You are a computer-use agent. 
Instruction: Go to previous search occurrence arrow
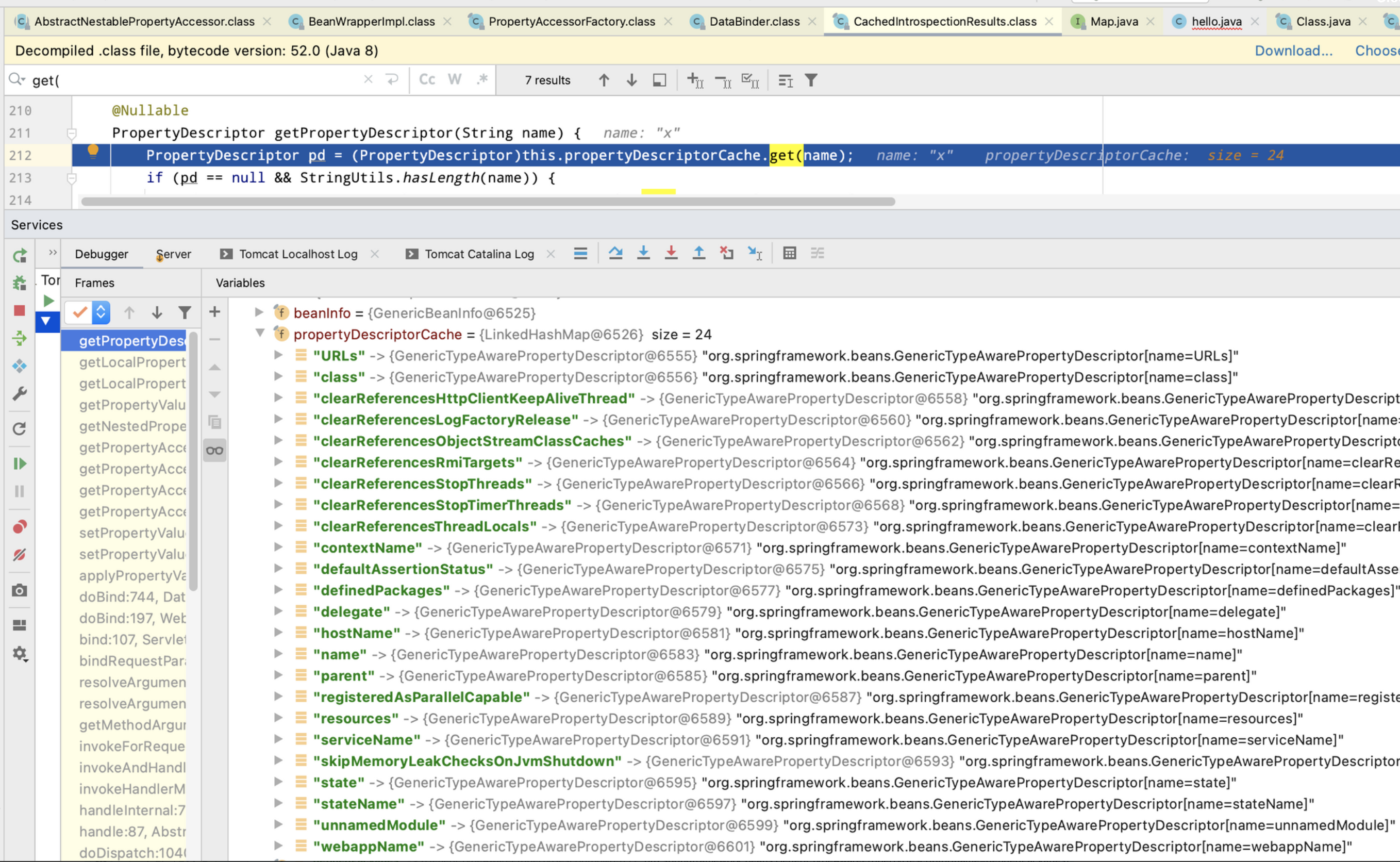pyautogui.click(x=604, y=80)
